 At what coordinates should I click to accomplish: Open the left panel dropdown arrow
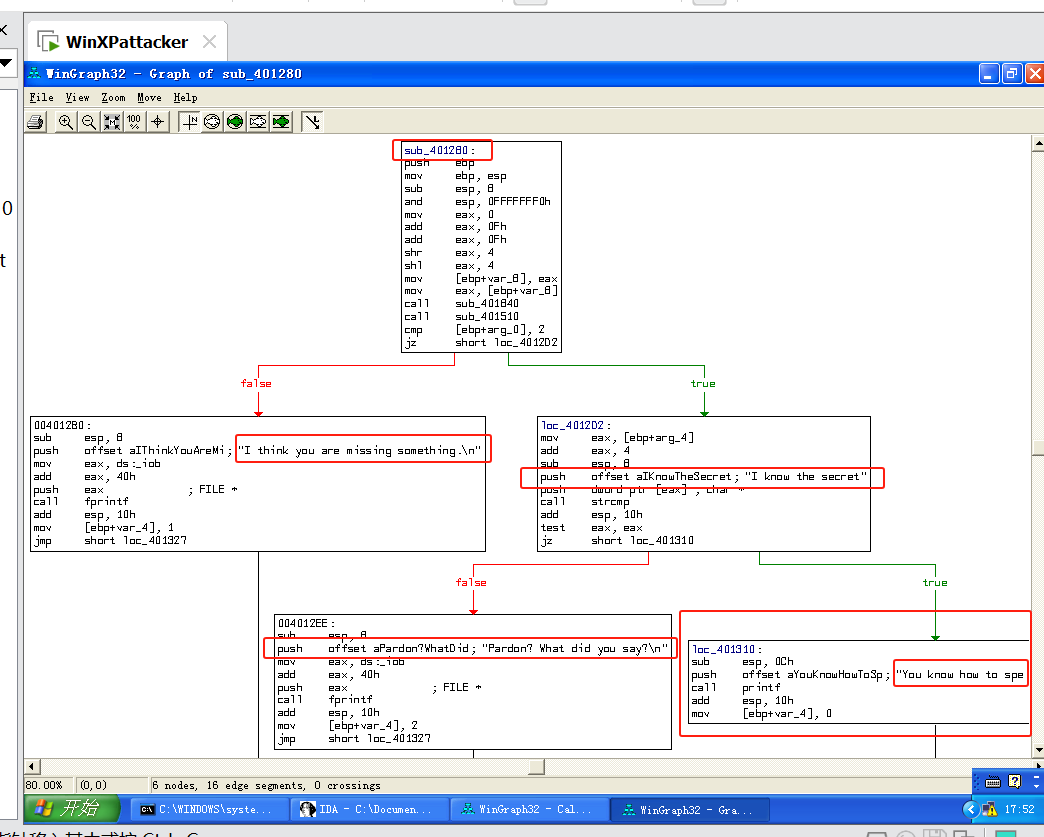coord(6,63)
